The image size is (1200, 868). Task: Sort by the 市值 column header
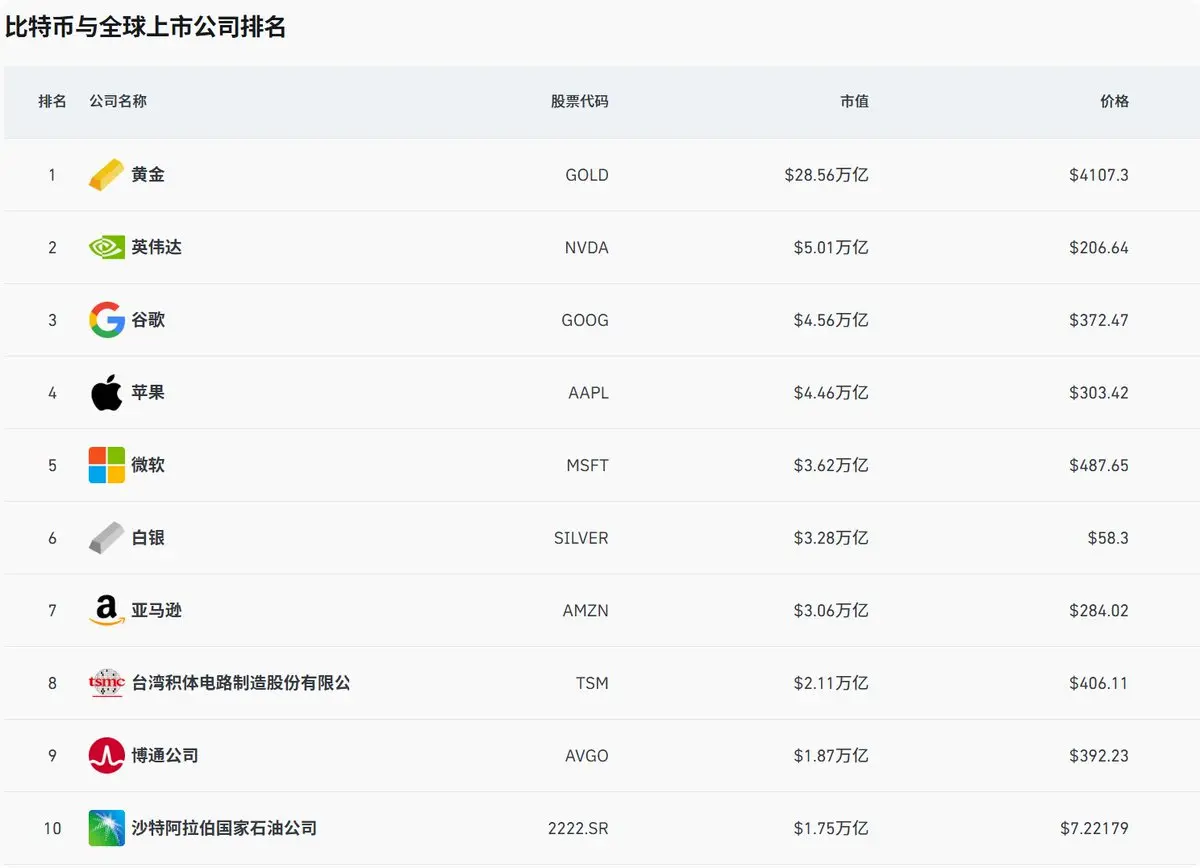pos(854,101)
